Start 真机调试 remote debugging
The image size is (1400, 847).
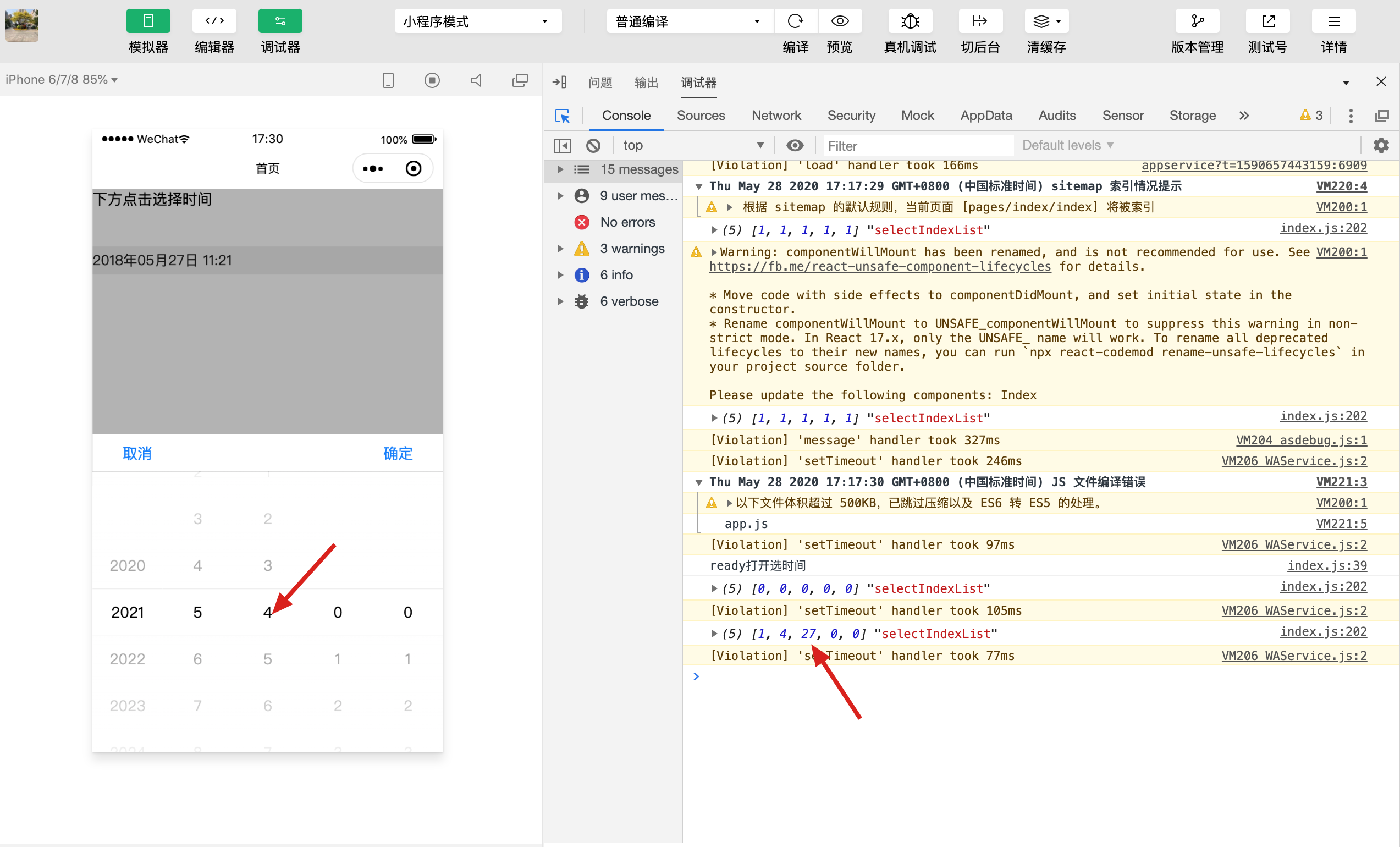pos(909,21)
